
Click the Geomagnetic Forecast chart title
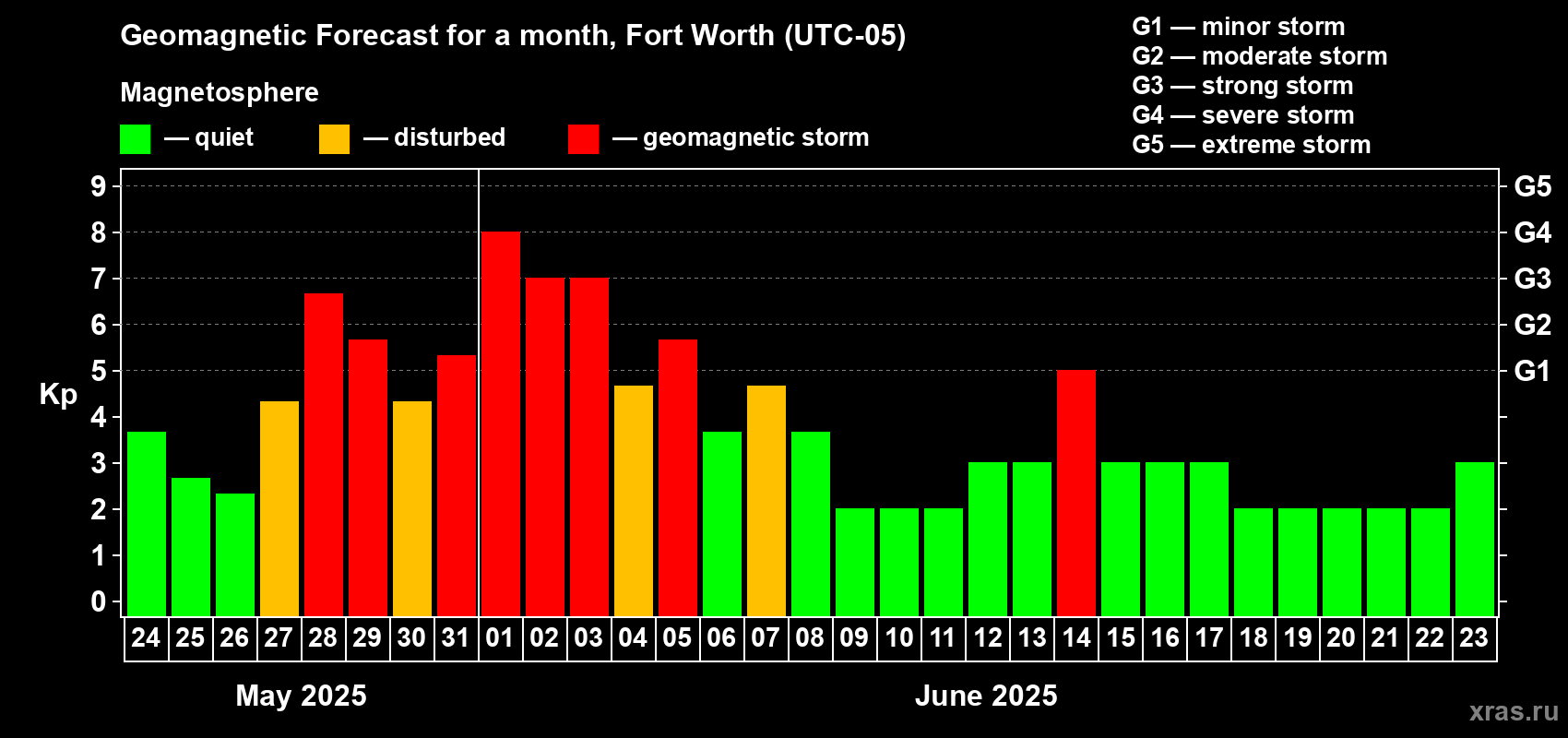click(x=513, y=36)
